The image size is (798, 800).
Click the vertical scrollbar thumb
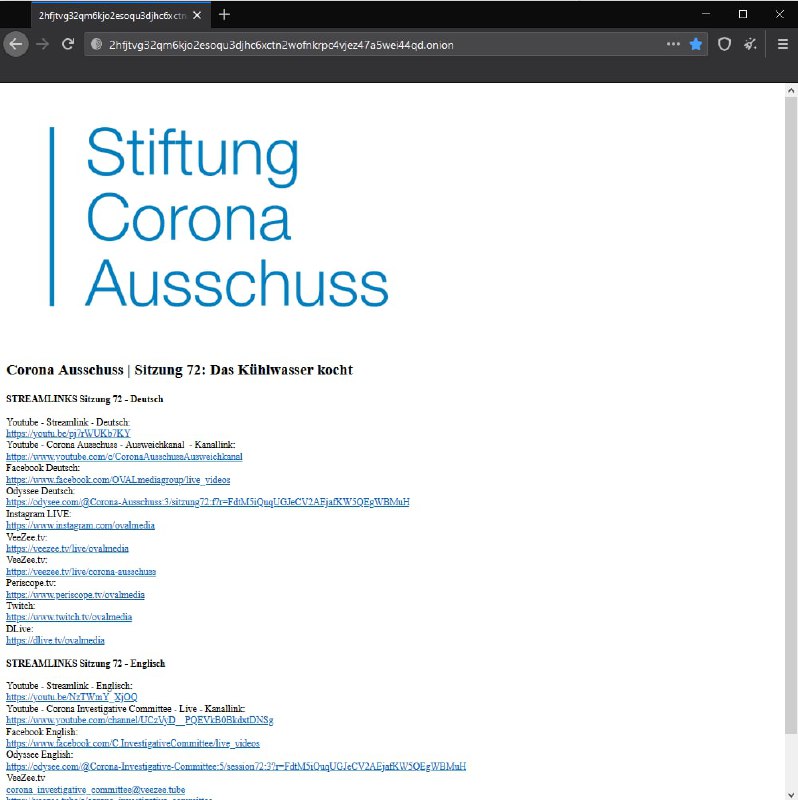(791, 416)
